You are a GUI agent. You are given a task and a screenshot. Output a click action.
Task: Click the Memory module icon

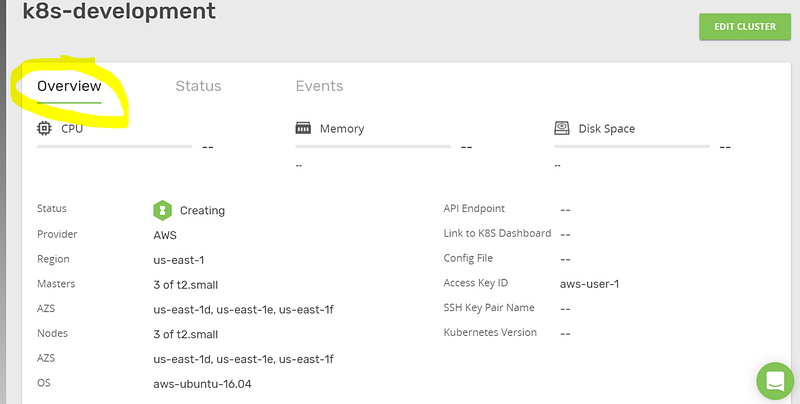click(x=303, y=128)
